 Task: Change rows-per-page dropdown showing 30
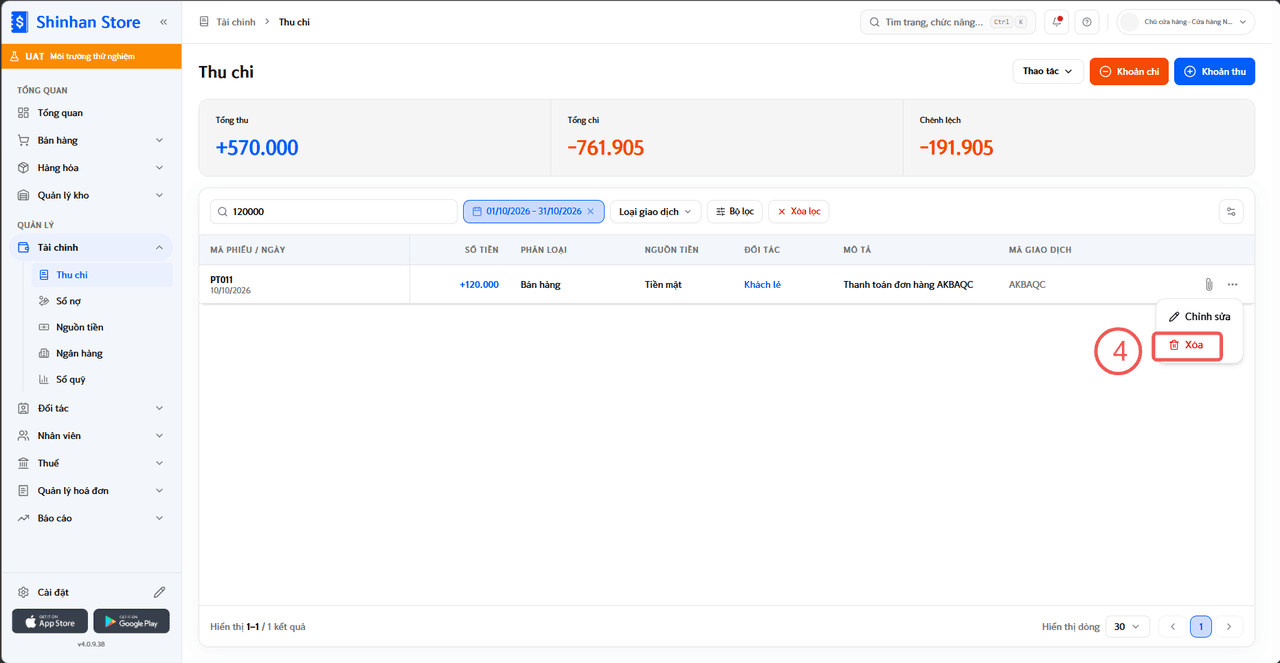point(1126,627)
